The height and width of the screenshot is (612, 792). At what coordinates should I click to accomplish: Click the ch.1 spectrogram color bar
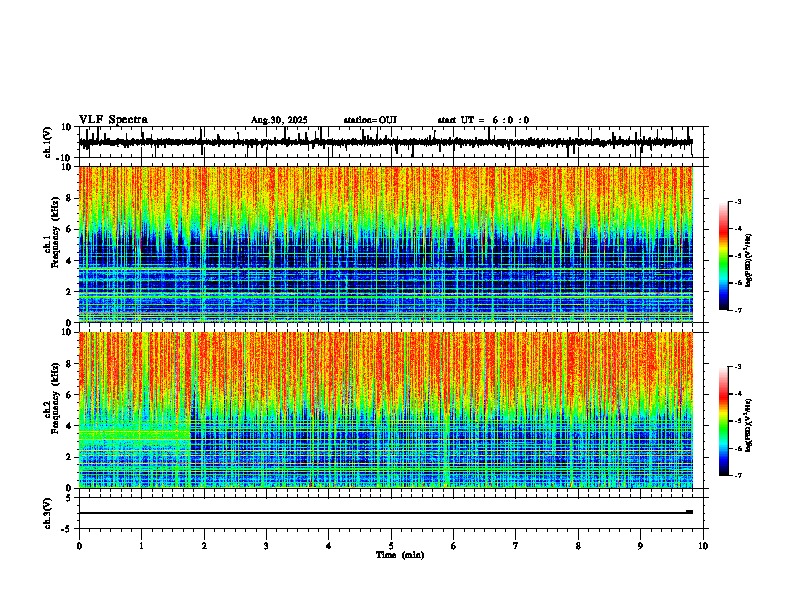(x=724, y=256)
